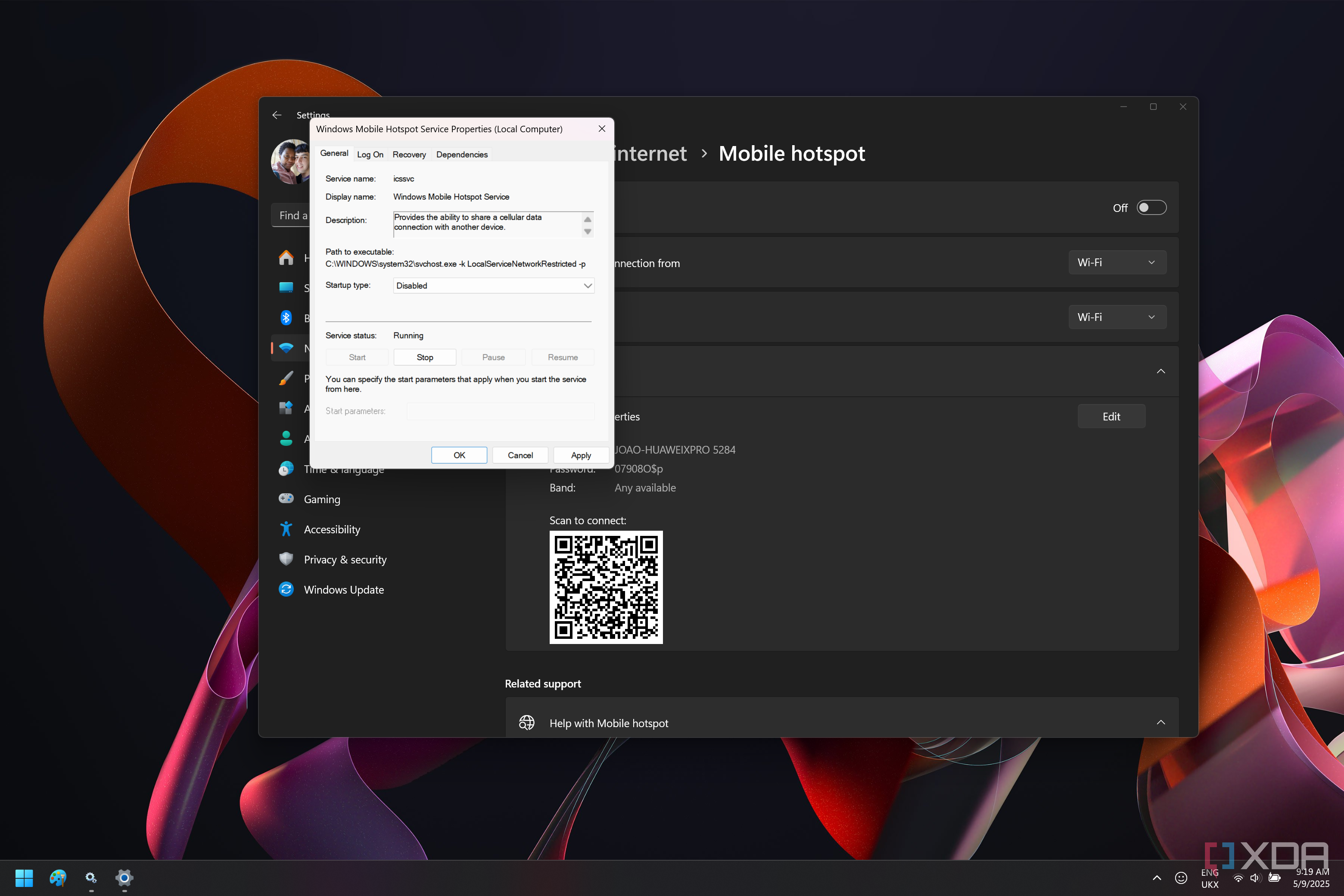Click the volume icon in system tray
Image resolution: width=1344 pixels, height=896 pixels.
(x=1255, y=878)
